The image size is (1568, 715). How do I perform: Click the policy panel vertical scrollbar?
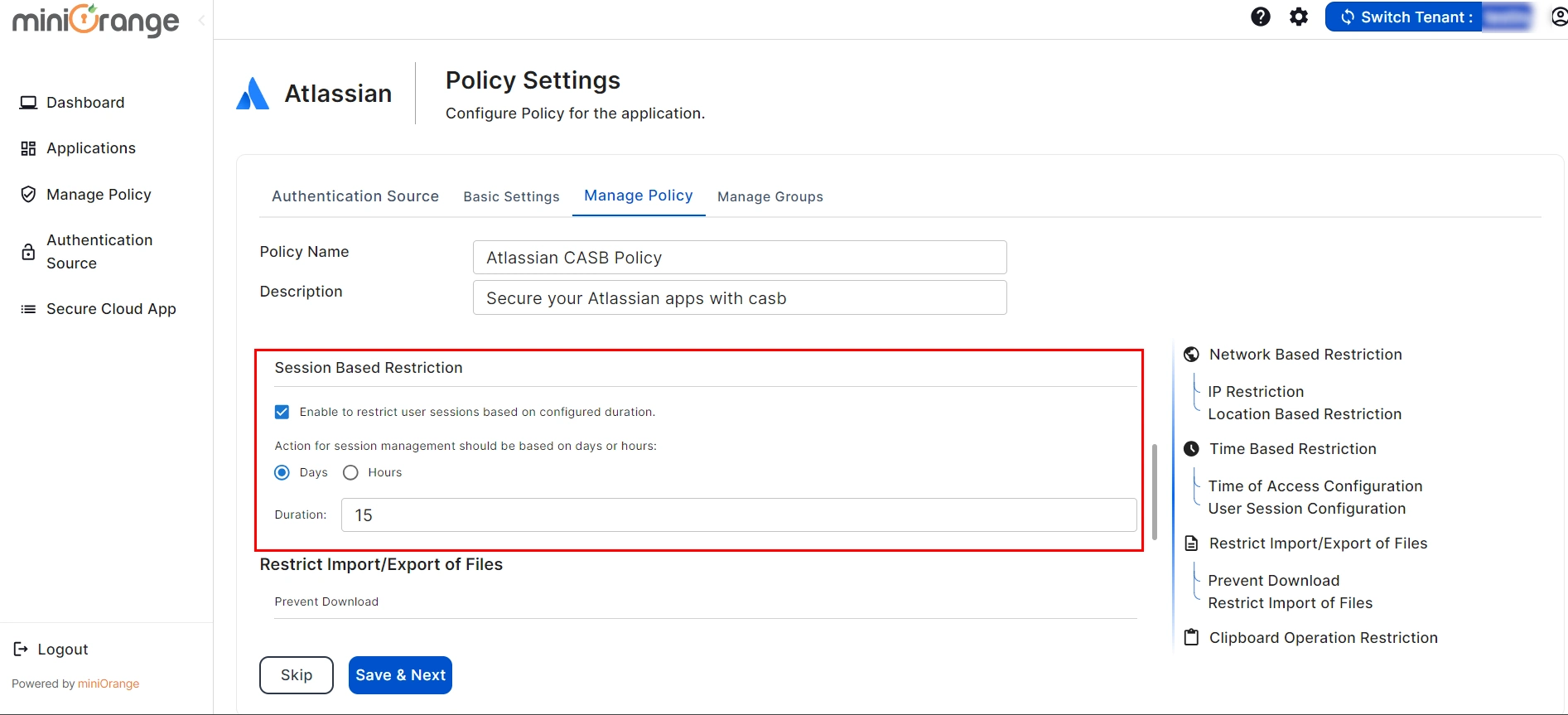[x=1155, y=492]
